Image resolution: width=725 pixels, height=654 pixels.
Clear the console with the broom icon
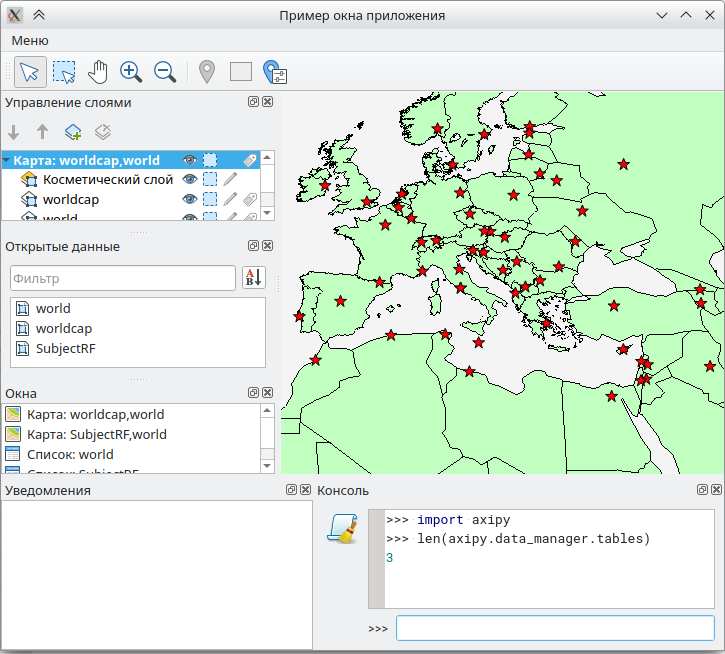click(342, 527)
